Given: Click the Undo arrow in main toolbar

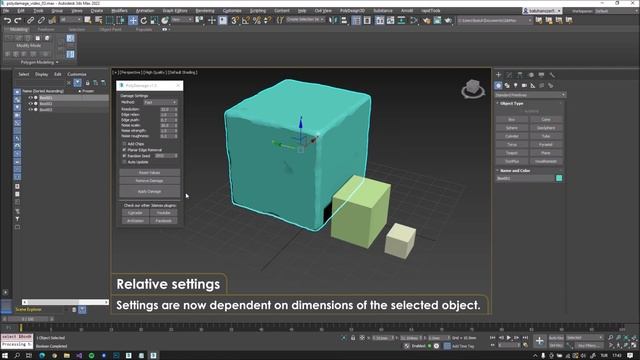Looking at the screenshot, I should tap(7, 20).
